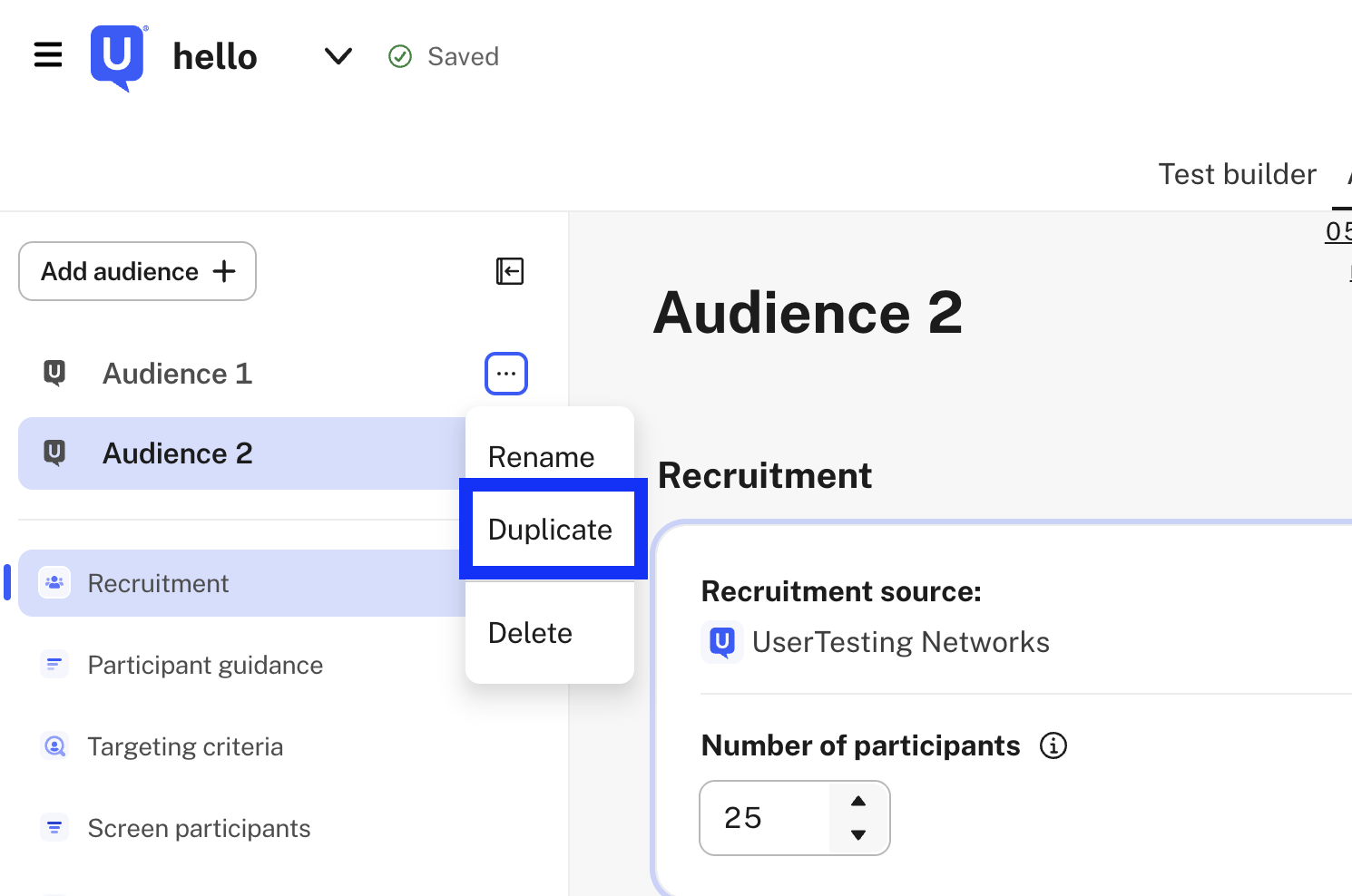Open the hamburger navigation menu
Image resolution: width=1352 pixels, height=896 pixels.
48,55
